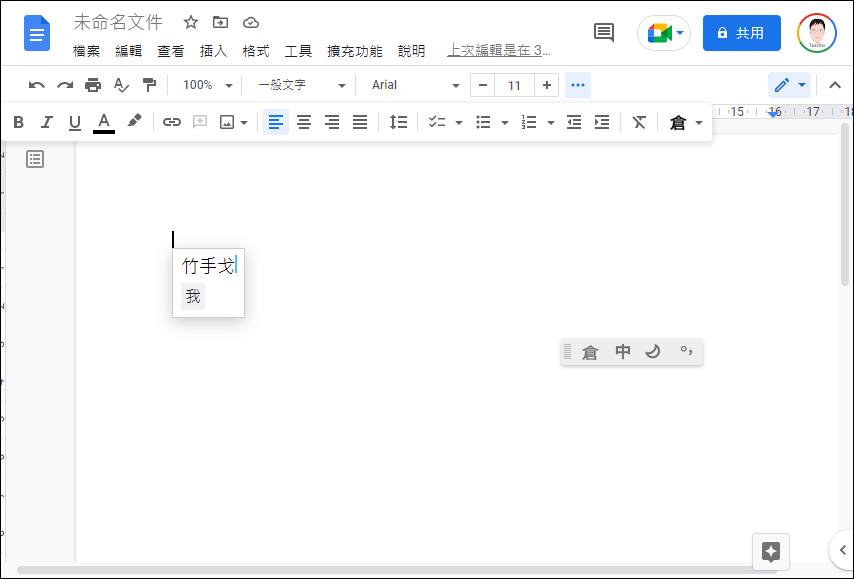Click the insert link icon

pos(172,123)
